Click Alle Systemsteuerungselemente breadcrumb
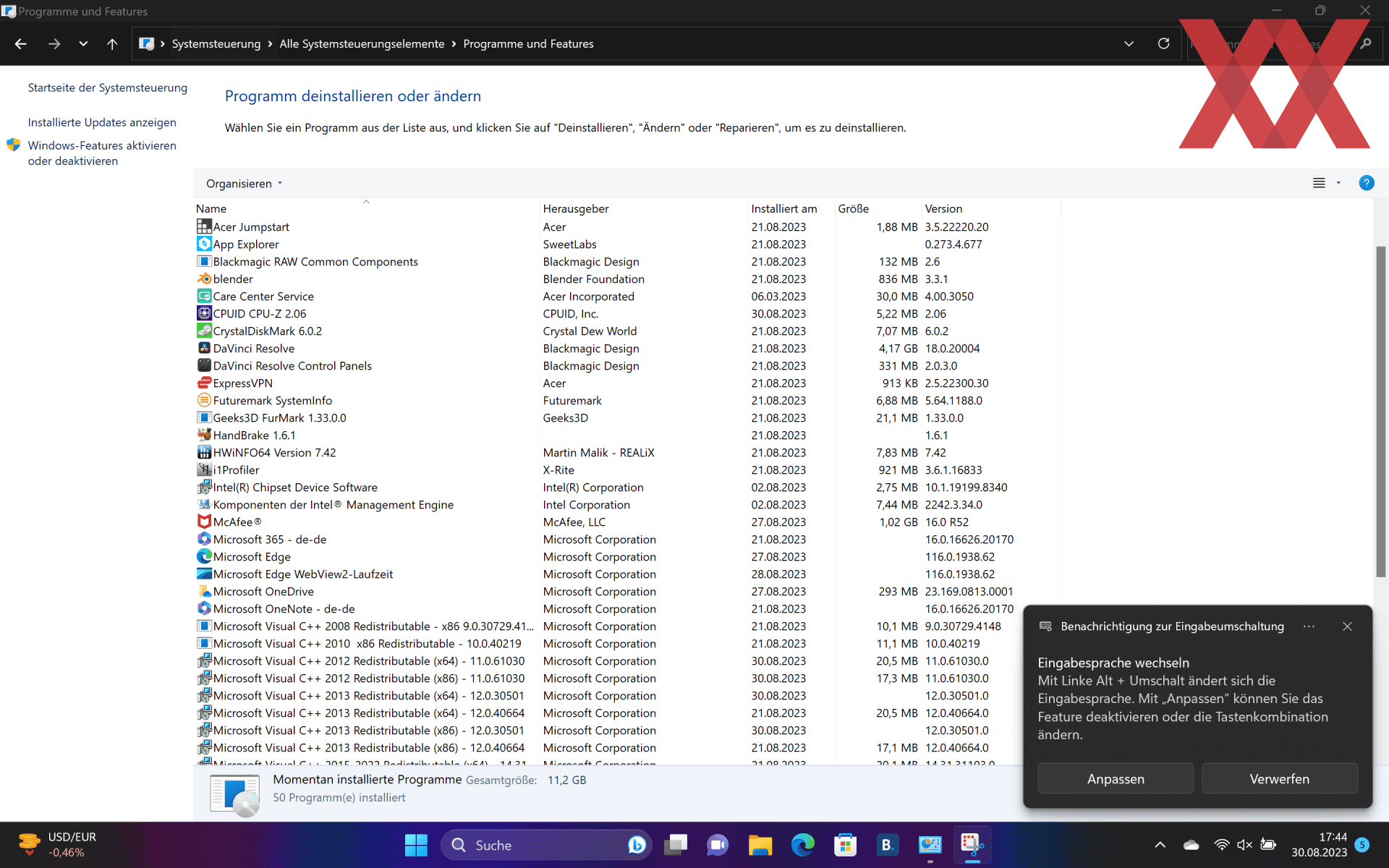The width and height of the screenshot is (1389, 868). click(362, 44)
